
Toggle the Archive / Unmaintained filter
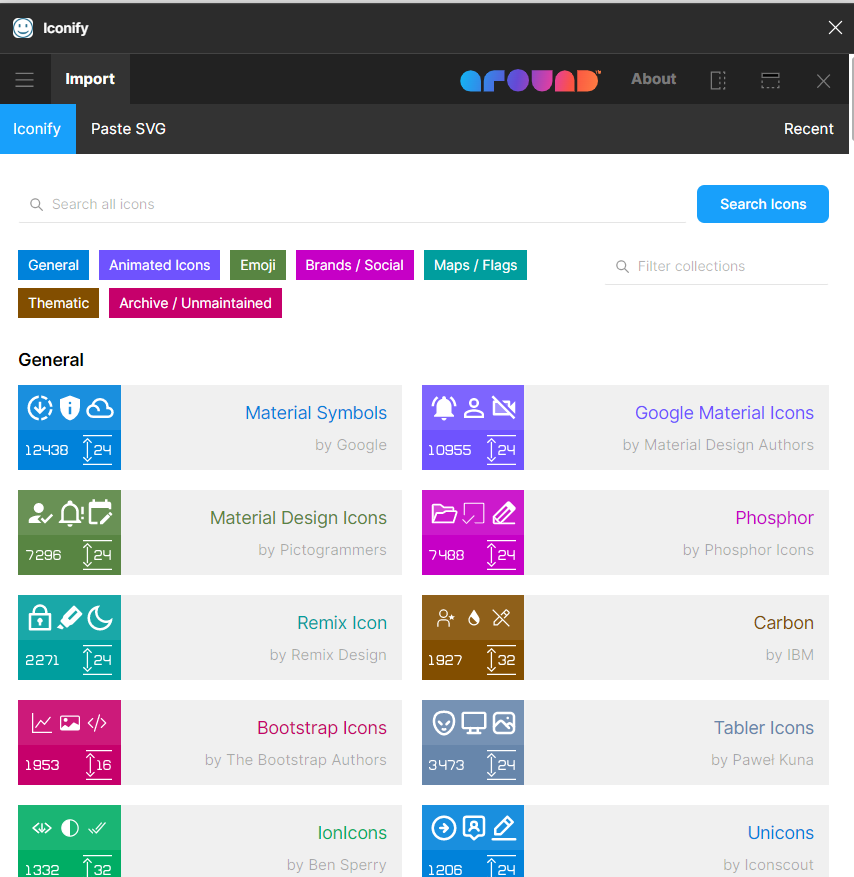click(195, 303)
